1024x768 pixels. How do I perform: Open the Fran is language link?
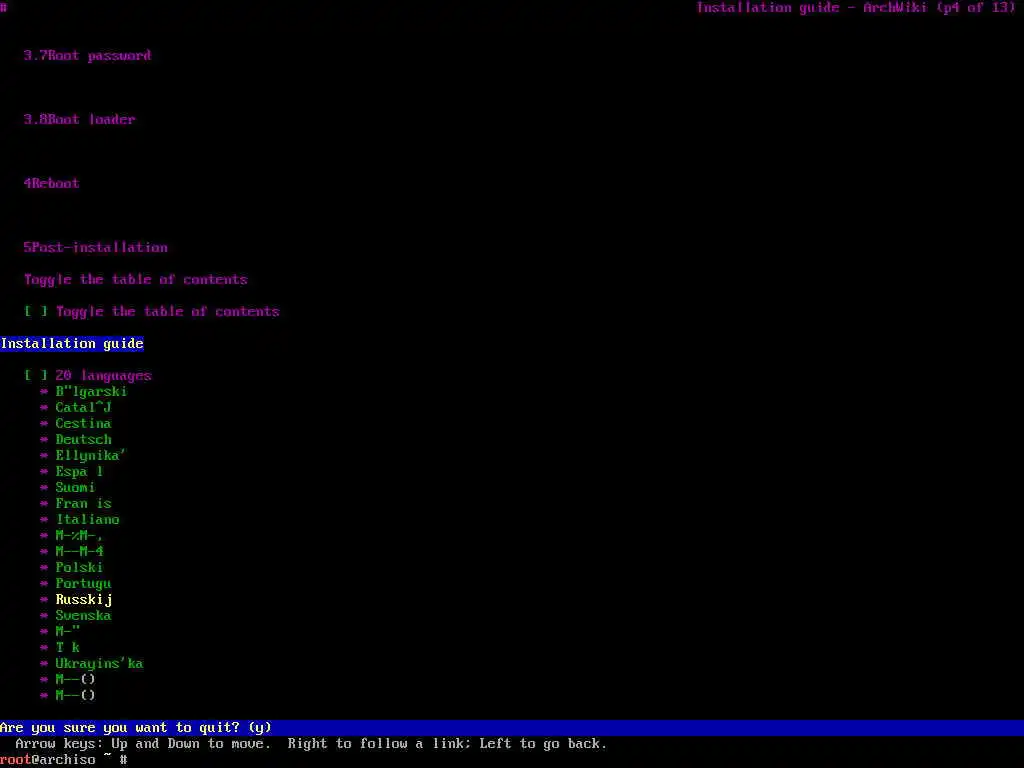(84, 504)
